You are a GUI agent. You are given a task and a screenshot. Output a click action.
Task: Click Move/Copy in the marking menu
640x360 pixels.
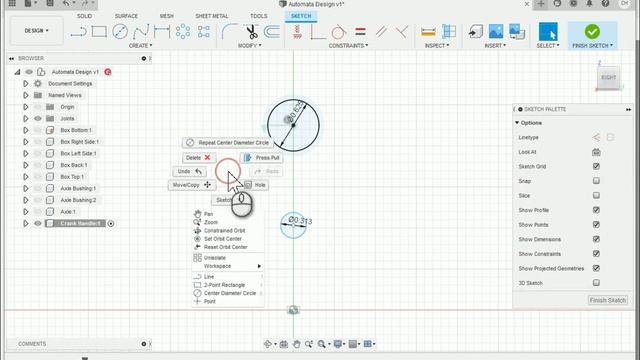tap(191, 185)
